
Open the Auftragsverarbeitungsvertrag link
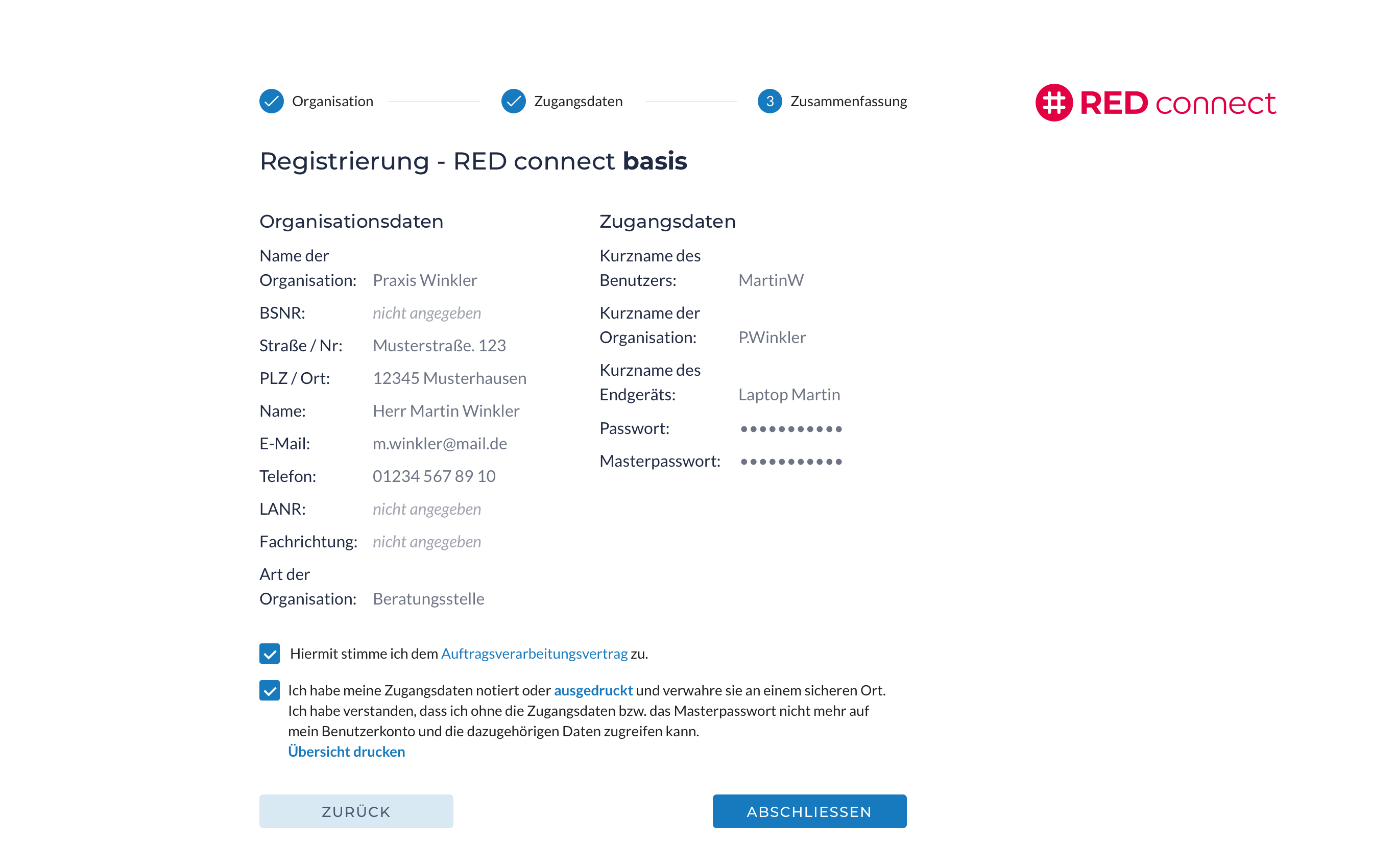coord(534,653)
